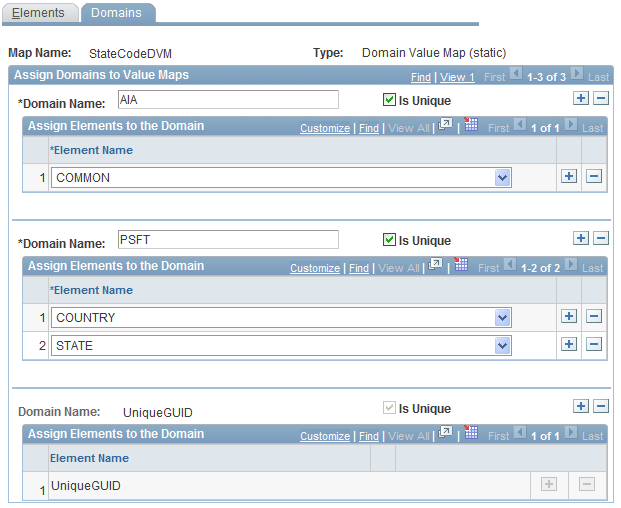
Task: Open UniqueGUID elements grid in new window icon
Action: pos(446,432)
